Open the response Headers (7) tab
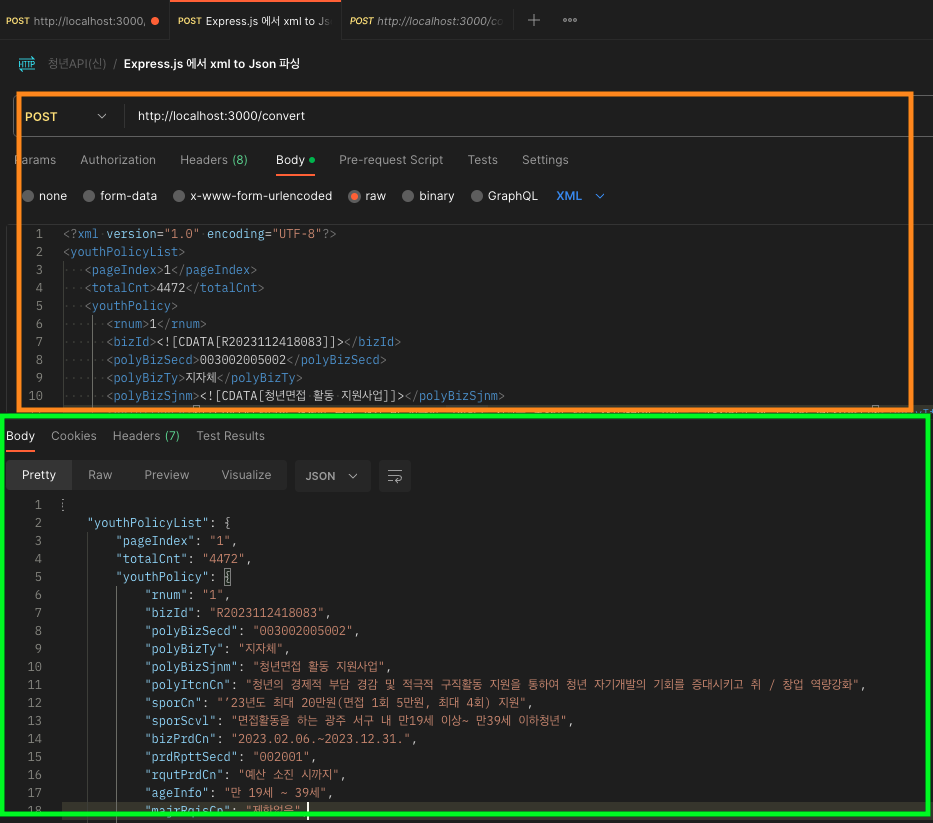This screenshot has height=823, width=933. tap(146, 436)
